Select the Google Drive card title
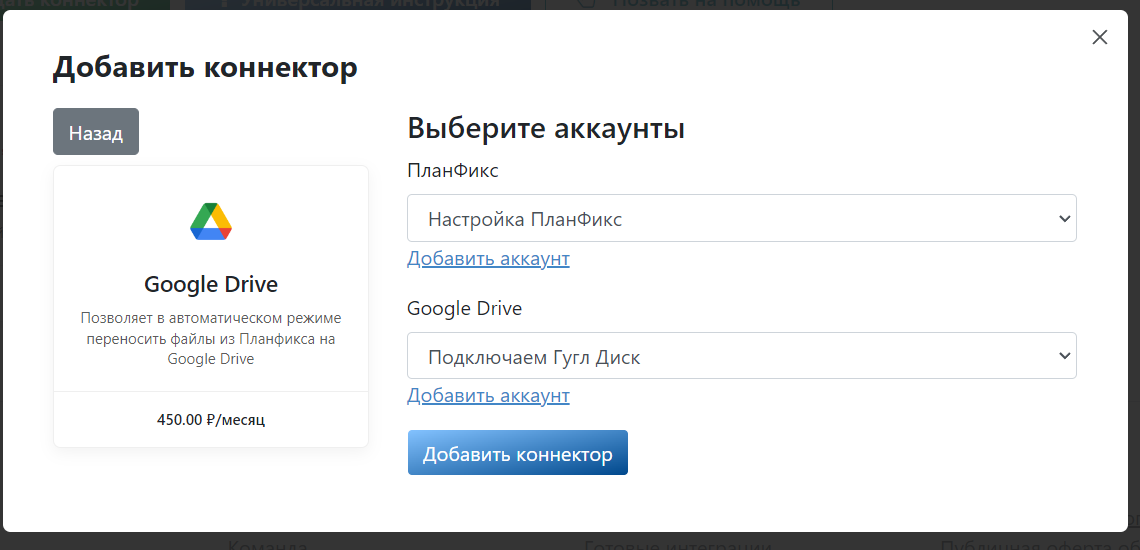 point(211,284)
